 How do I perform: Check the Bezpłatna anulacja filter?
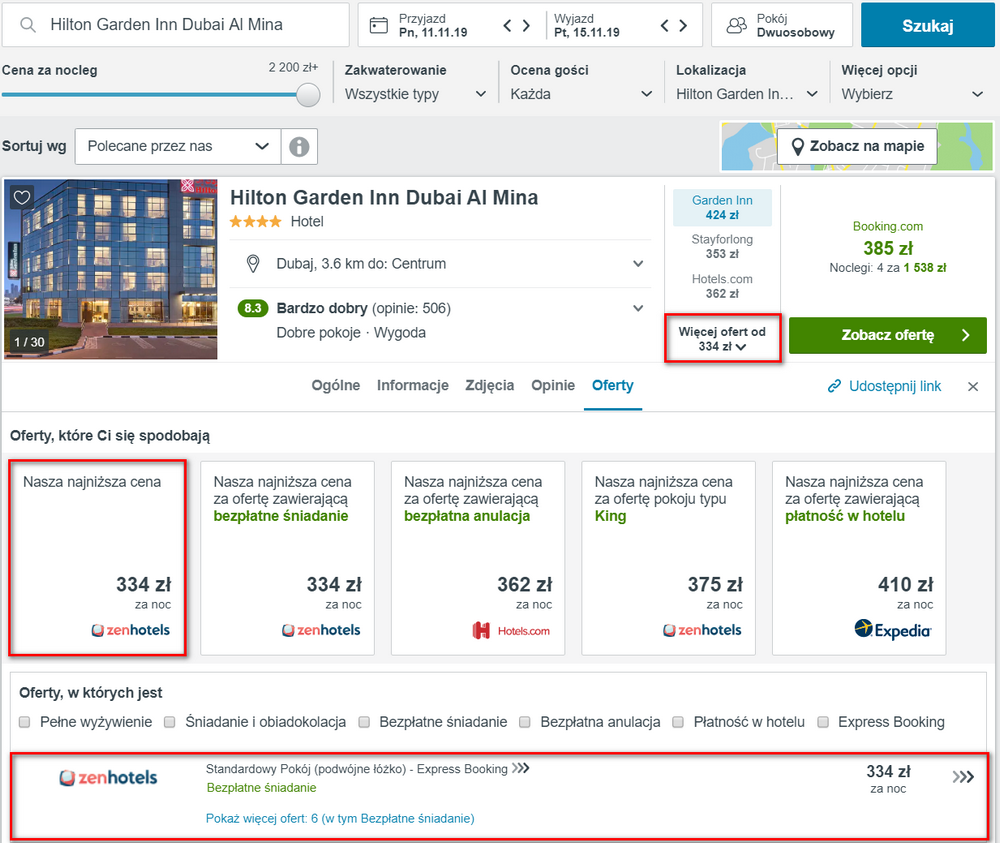(525, 722)
